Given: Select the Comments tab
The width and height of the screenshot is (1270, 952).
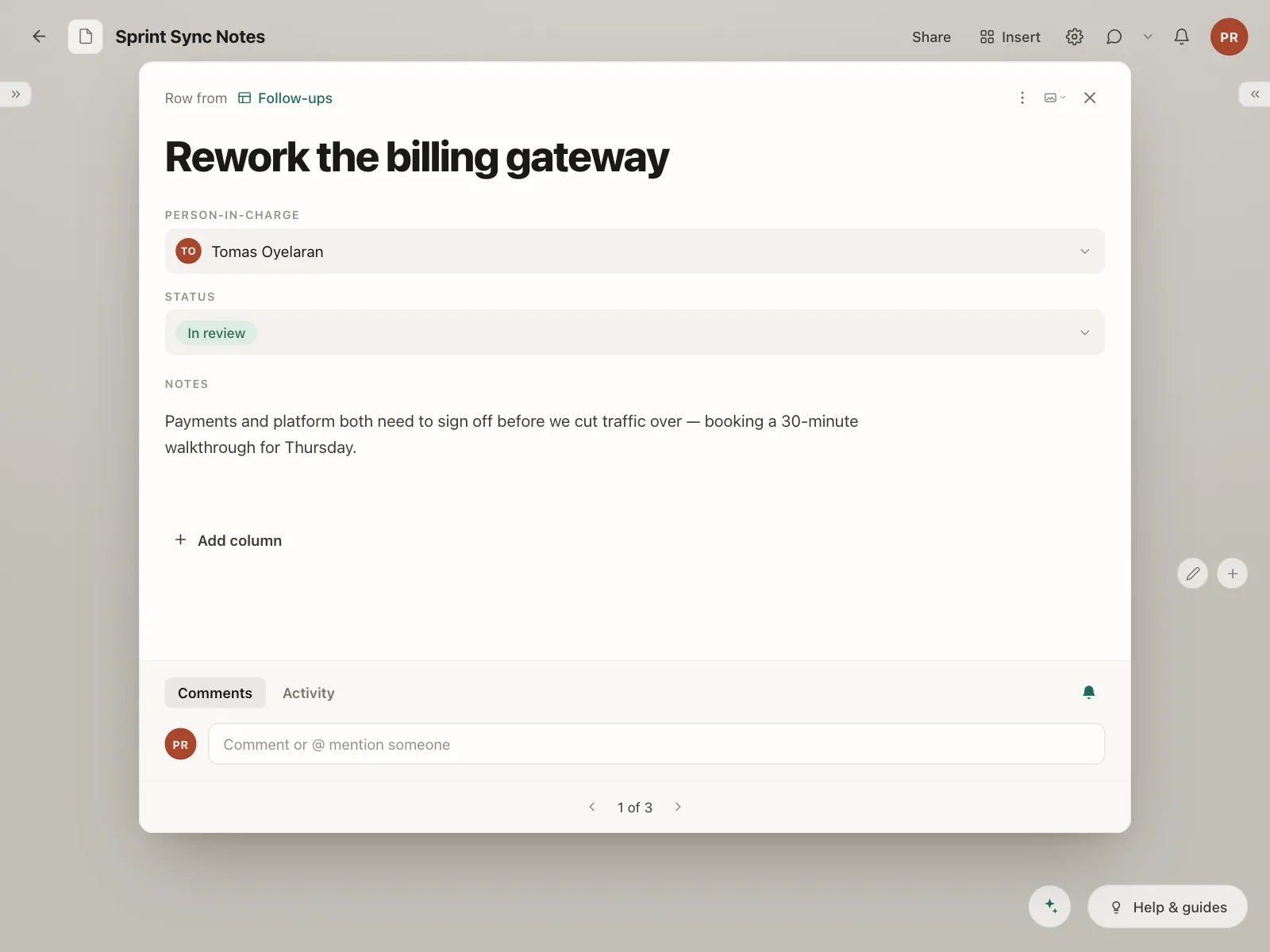Looking at the screenshot, I should 215,693.
